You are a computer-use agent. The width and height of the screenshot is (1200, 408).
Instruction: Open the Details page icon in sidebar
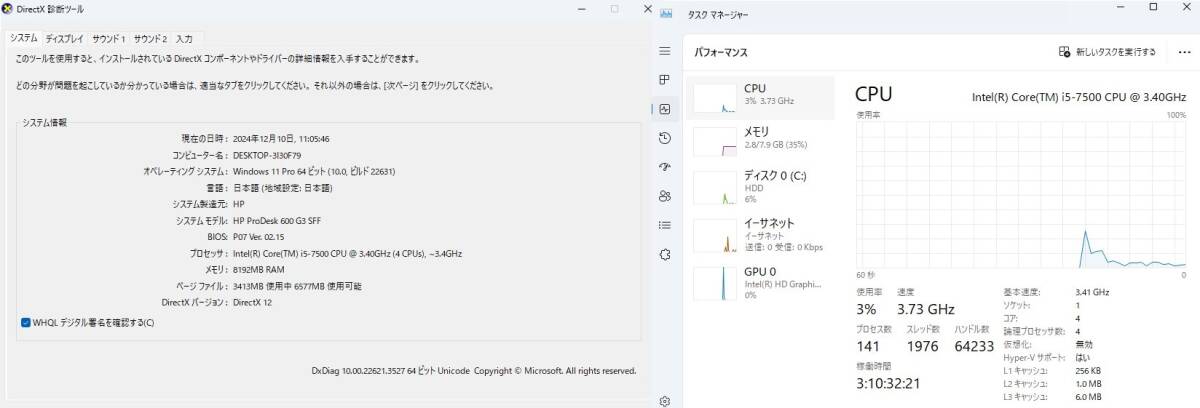[x=665, y=225]
